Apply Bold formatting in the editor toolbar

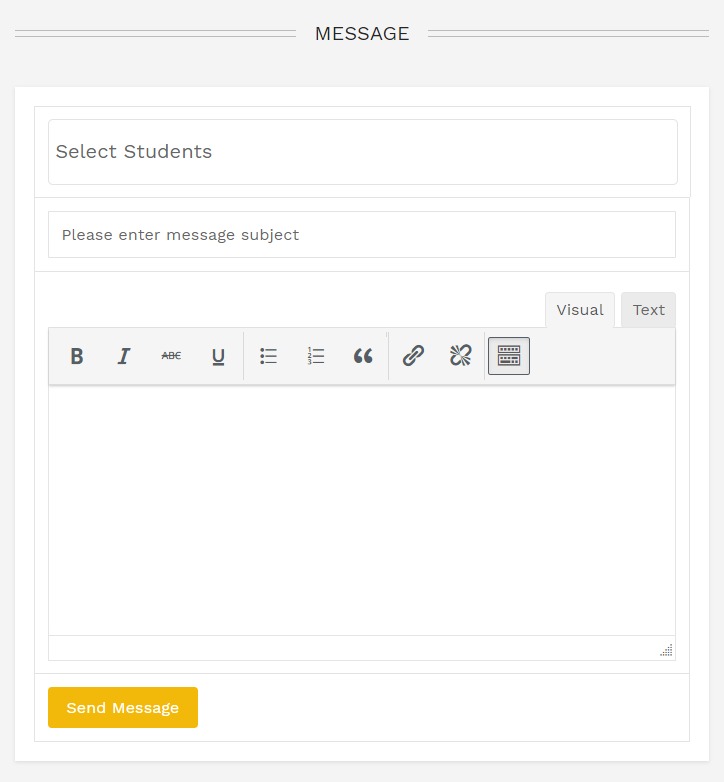(77, 356)
